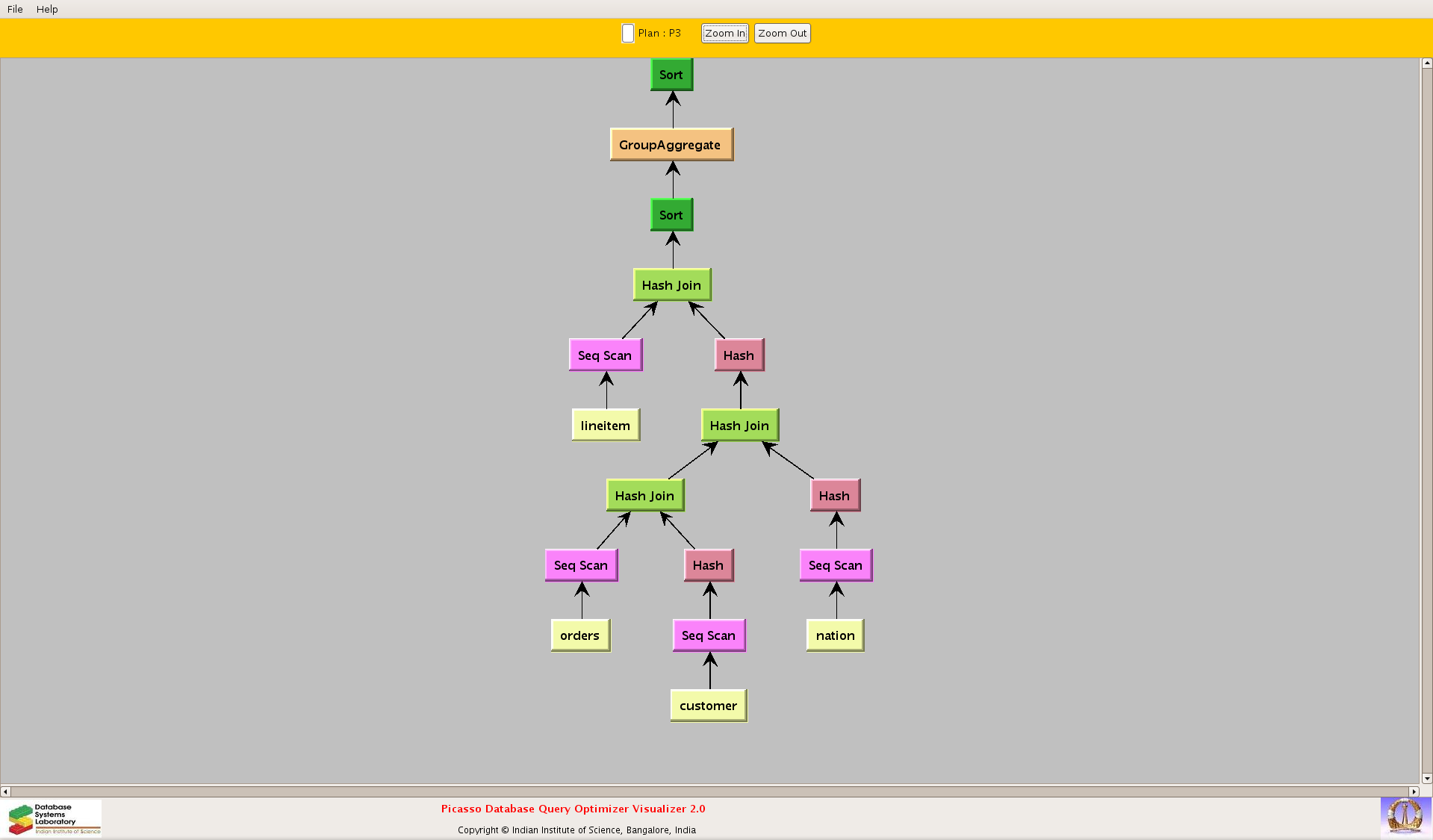Select the orders table node

tap(580, 635)
